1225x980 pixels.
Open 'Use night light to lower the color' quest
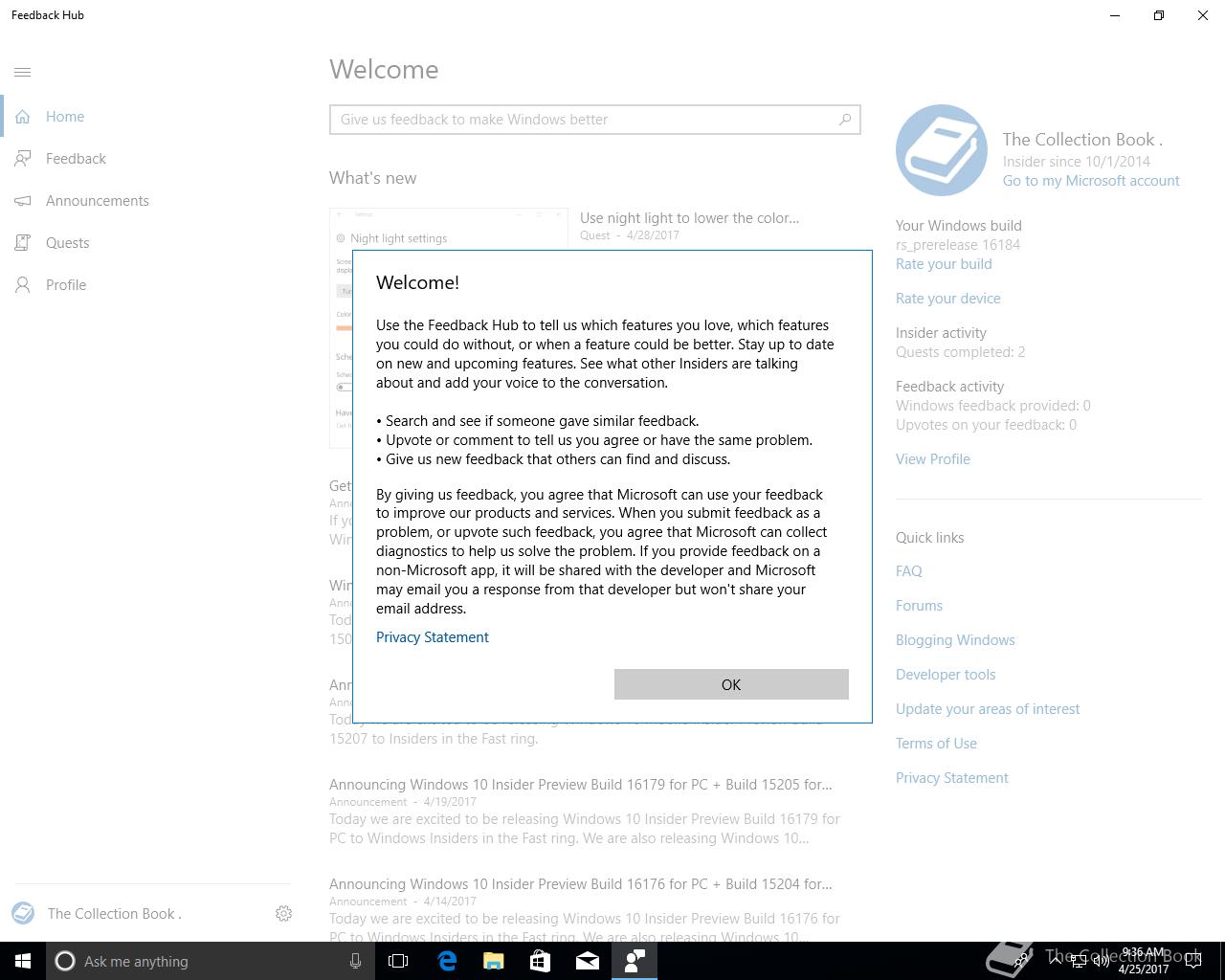tap(689, 218)
